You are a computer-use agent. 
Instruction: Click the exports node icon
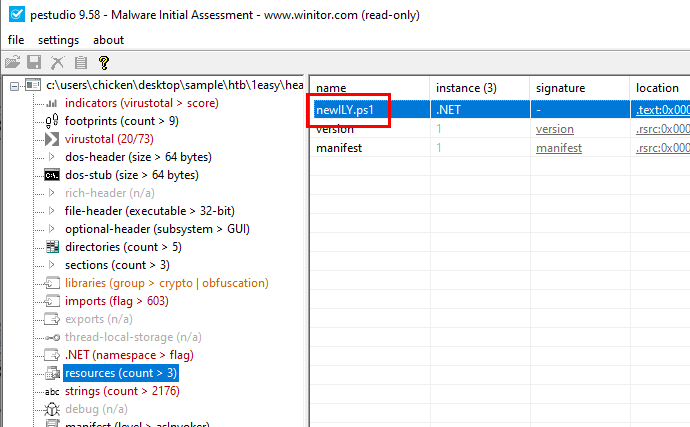click(x=52, y=319)
